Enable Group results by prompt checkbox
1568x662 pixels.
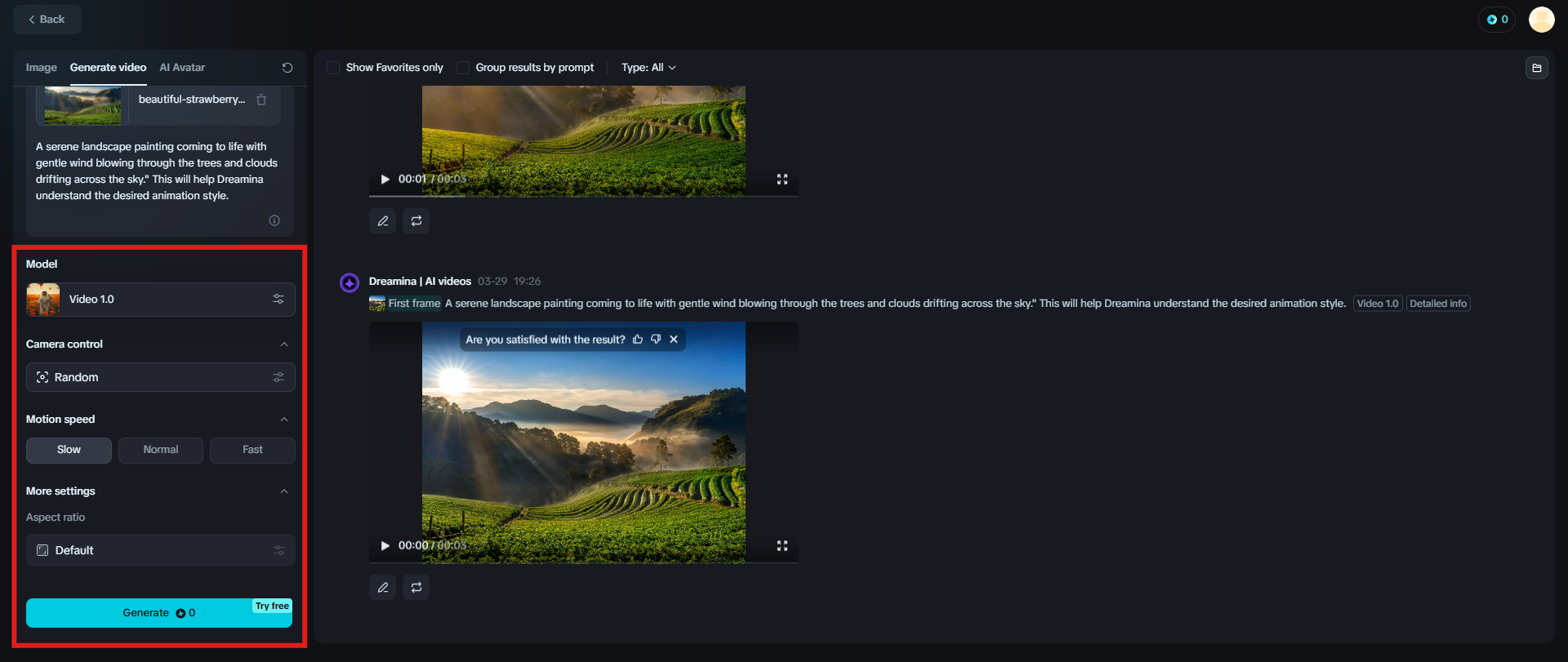pos(463,68)
